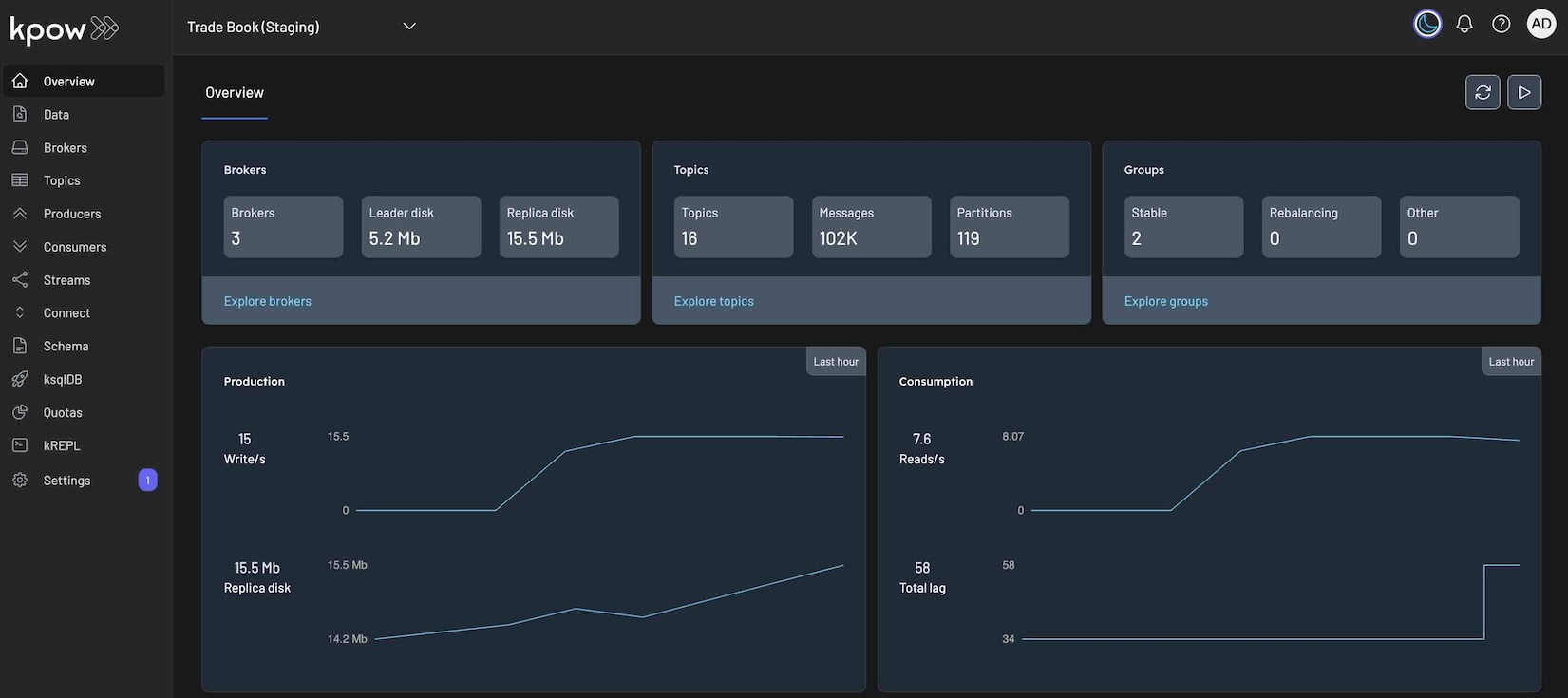
Task: Click the Last hour label on Production chart
Action: click(836, 362)
